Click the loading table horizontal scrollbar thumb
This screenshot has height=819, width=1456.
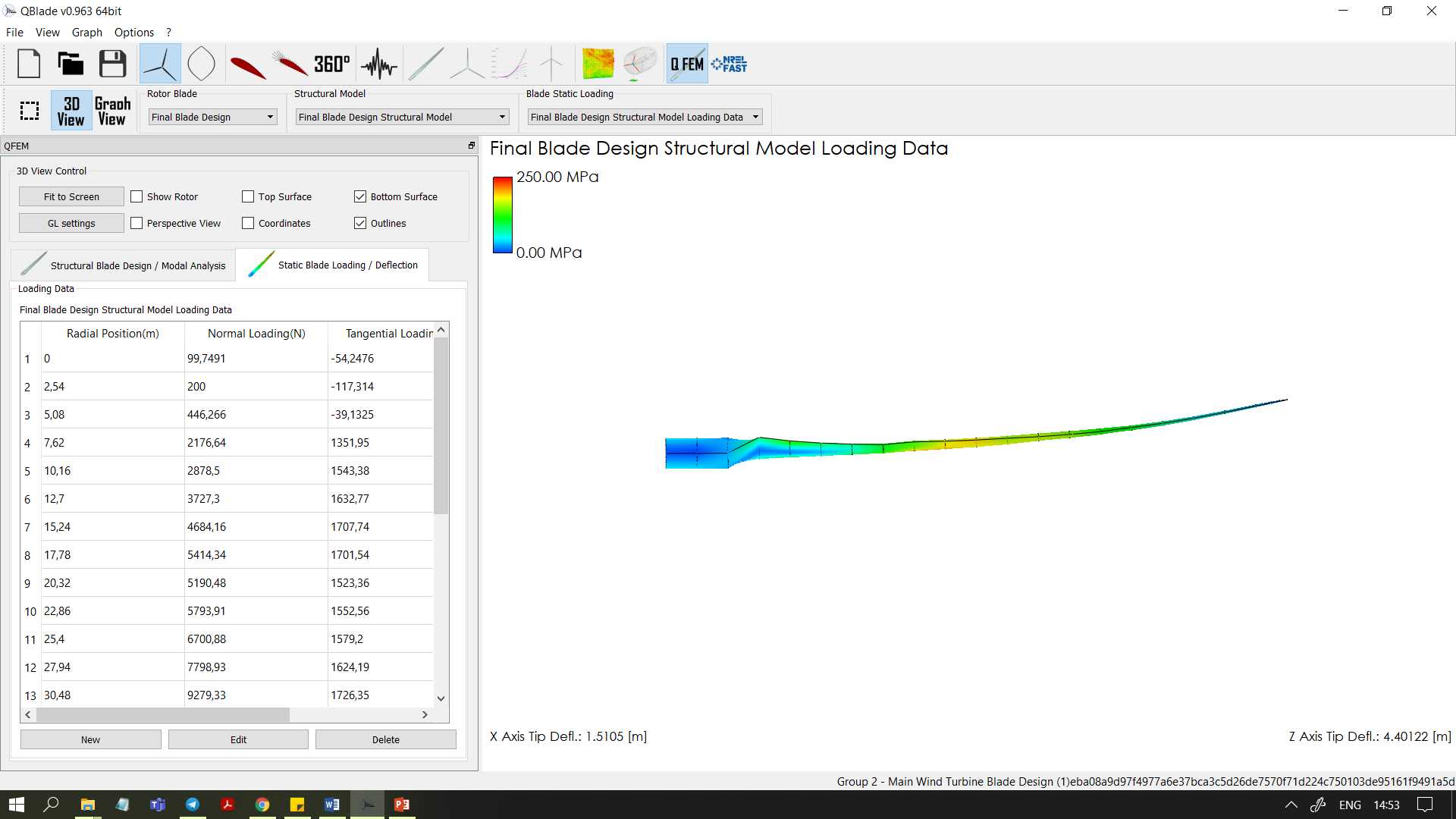tap(163, 714)
